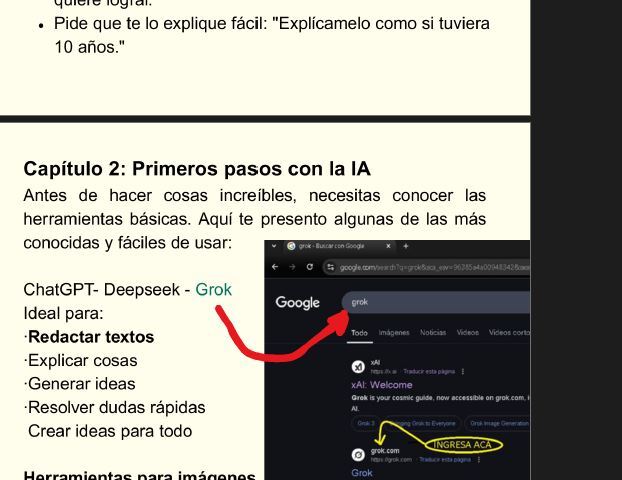The image size is (622, 480).
Task: Click the 'Herramientas para imágenes' heading
Action: 139,475
